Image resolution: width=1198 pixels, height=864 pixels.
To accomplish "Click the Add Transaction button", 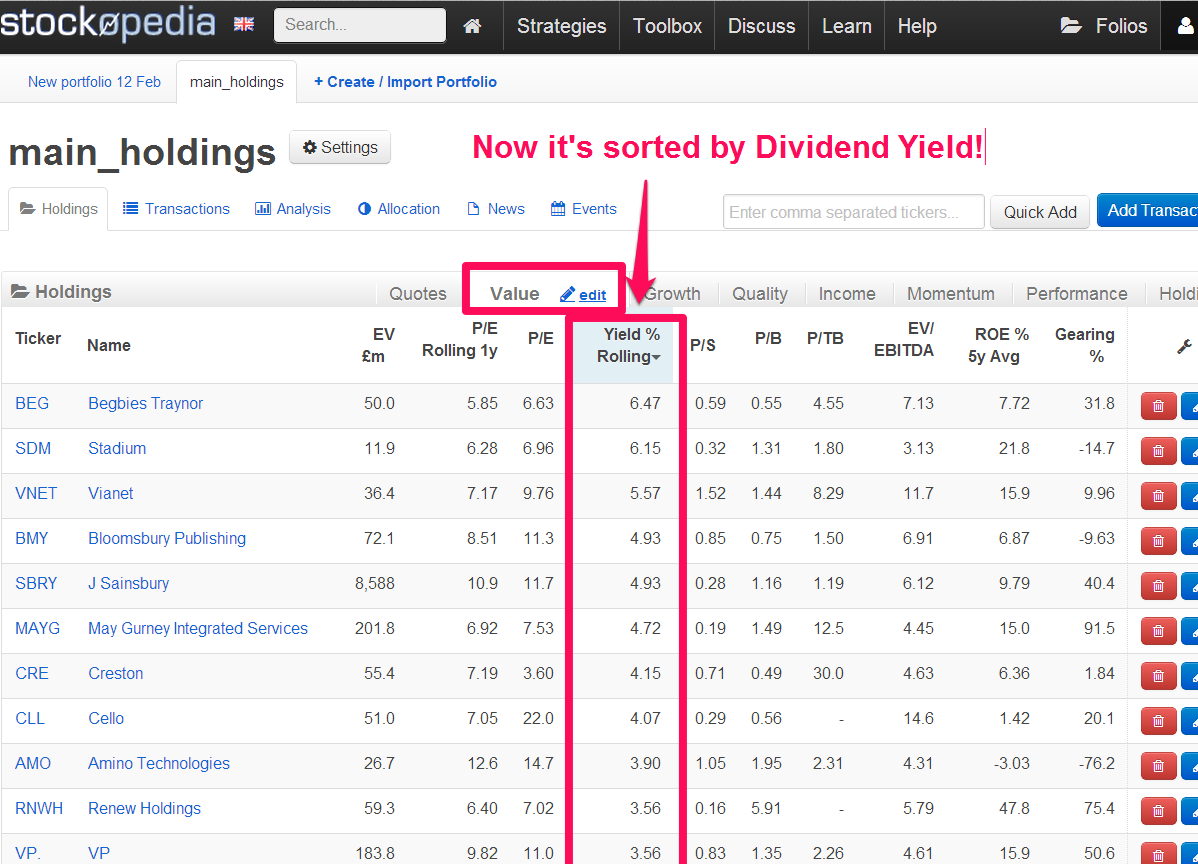I will (x=1148, y=210).
